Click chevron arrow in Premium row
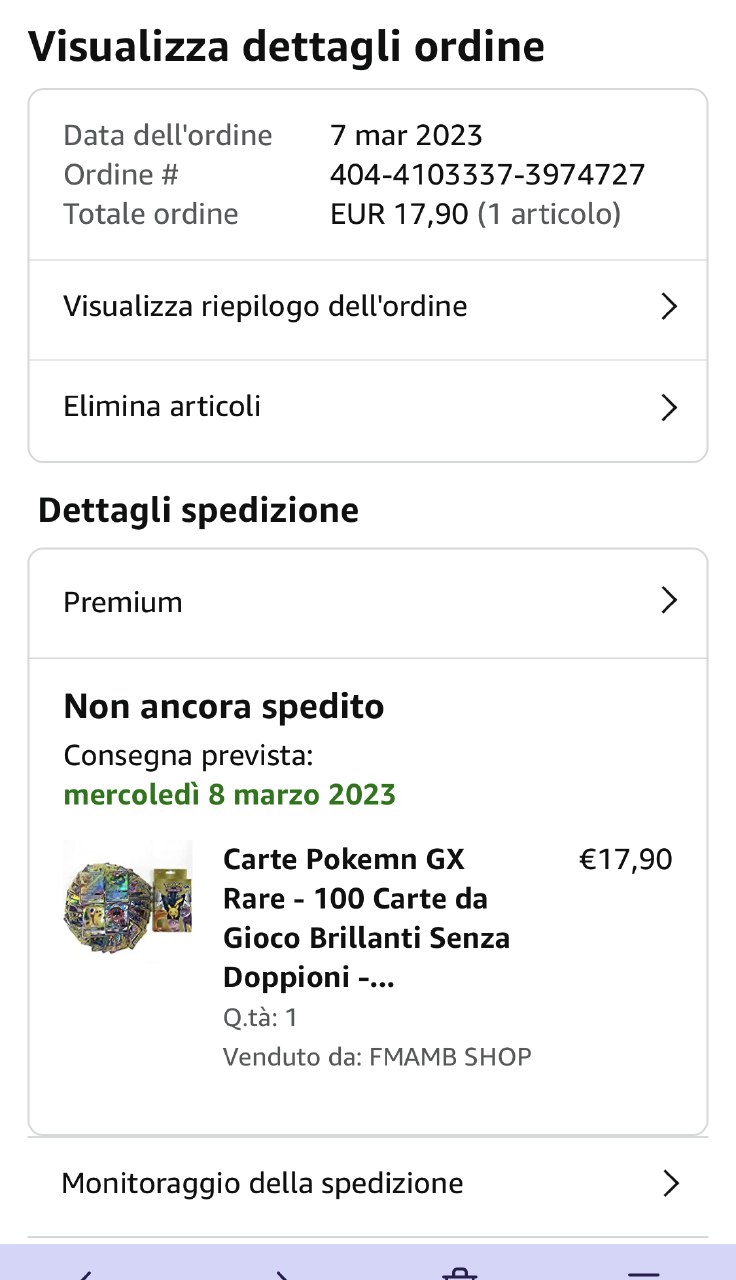Image resolution: width=736 pixels, height=1280 pixels. point(669,601)
